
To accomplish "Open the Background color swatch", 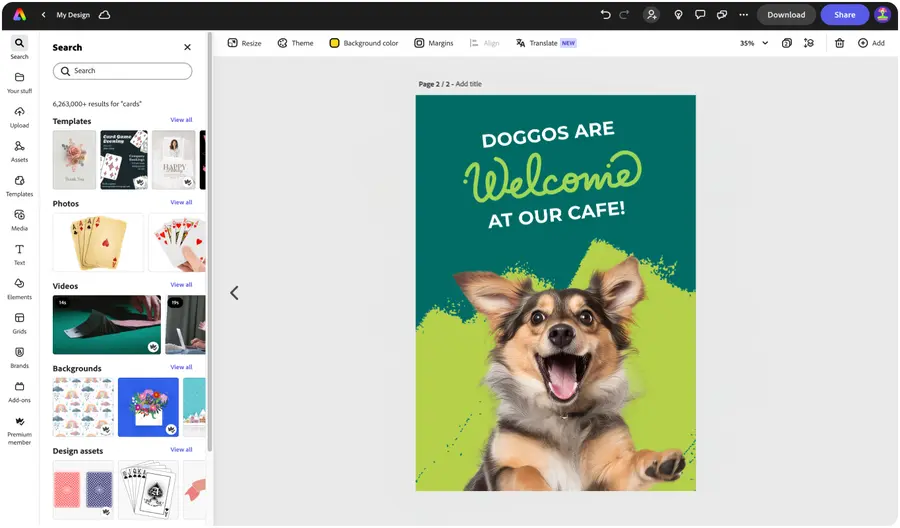I will click(x=364, y=43).
